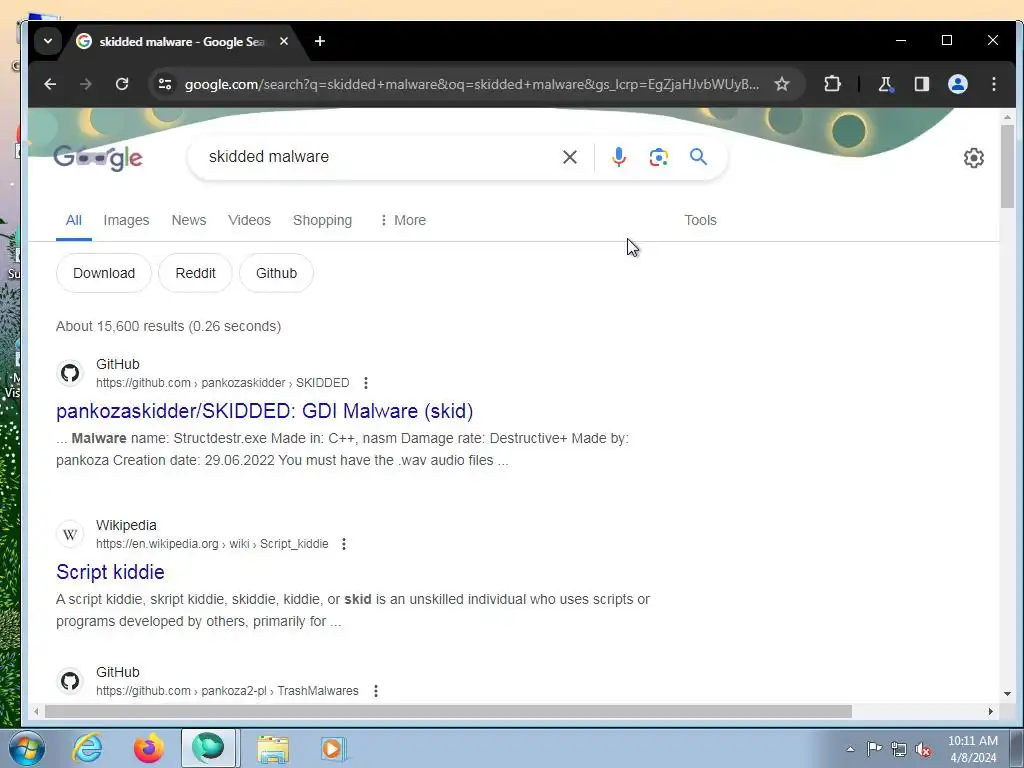Viewport: 1024px width, 768px height.
Task: Open pankozaskidder/SKIDDED GDI Malware link
Action: click(x=264, y=411)
